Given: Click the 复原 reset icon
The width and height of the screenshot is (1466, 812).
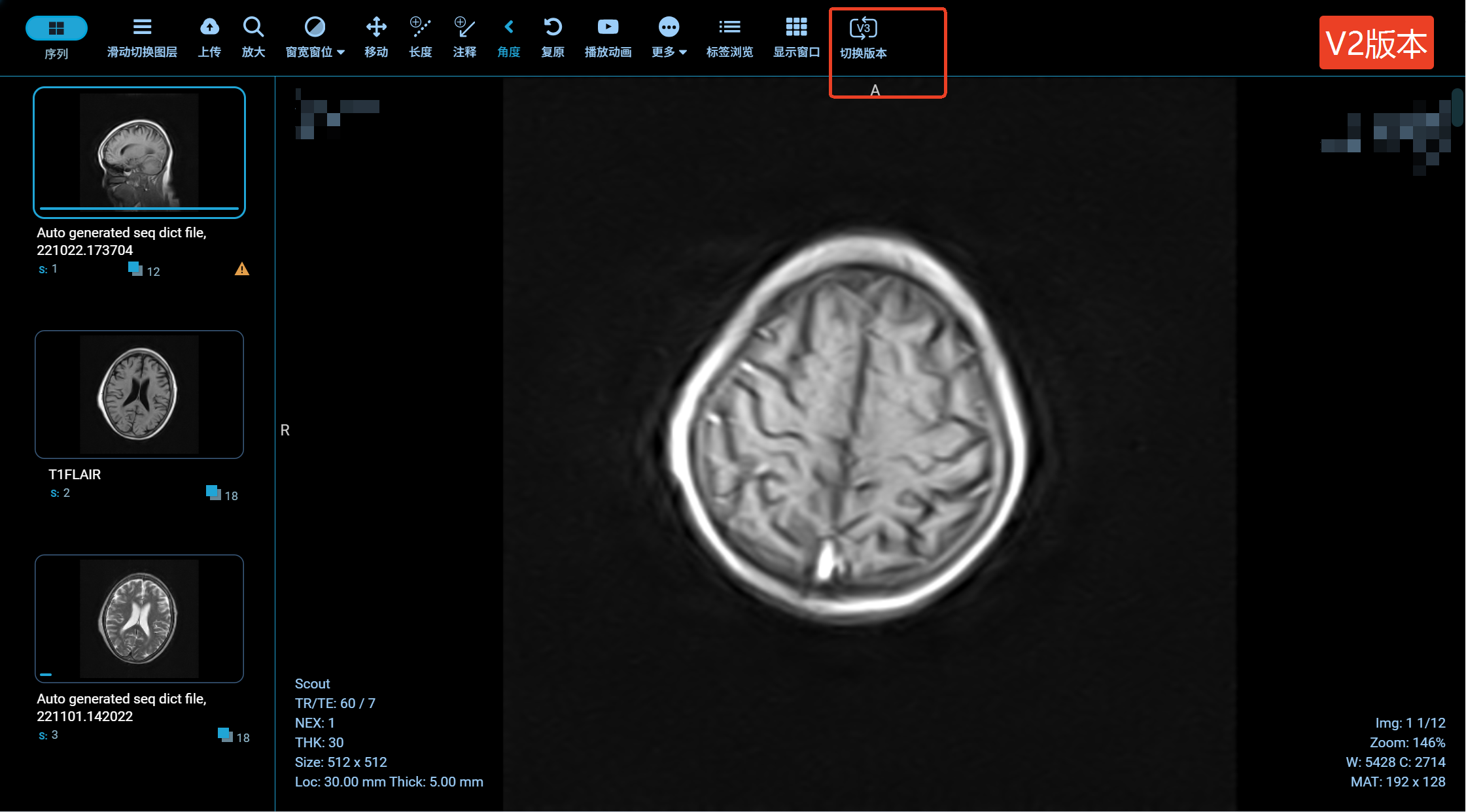Looking at the screenshot, I should (553, 27).
